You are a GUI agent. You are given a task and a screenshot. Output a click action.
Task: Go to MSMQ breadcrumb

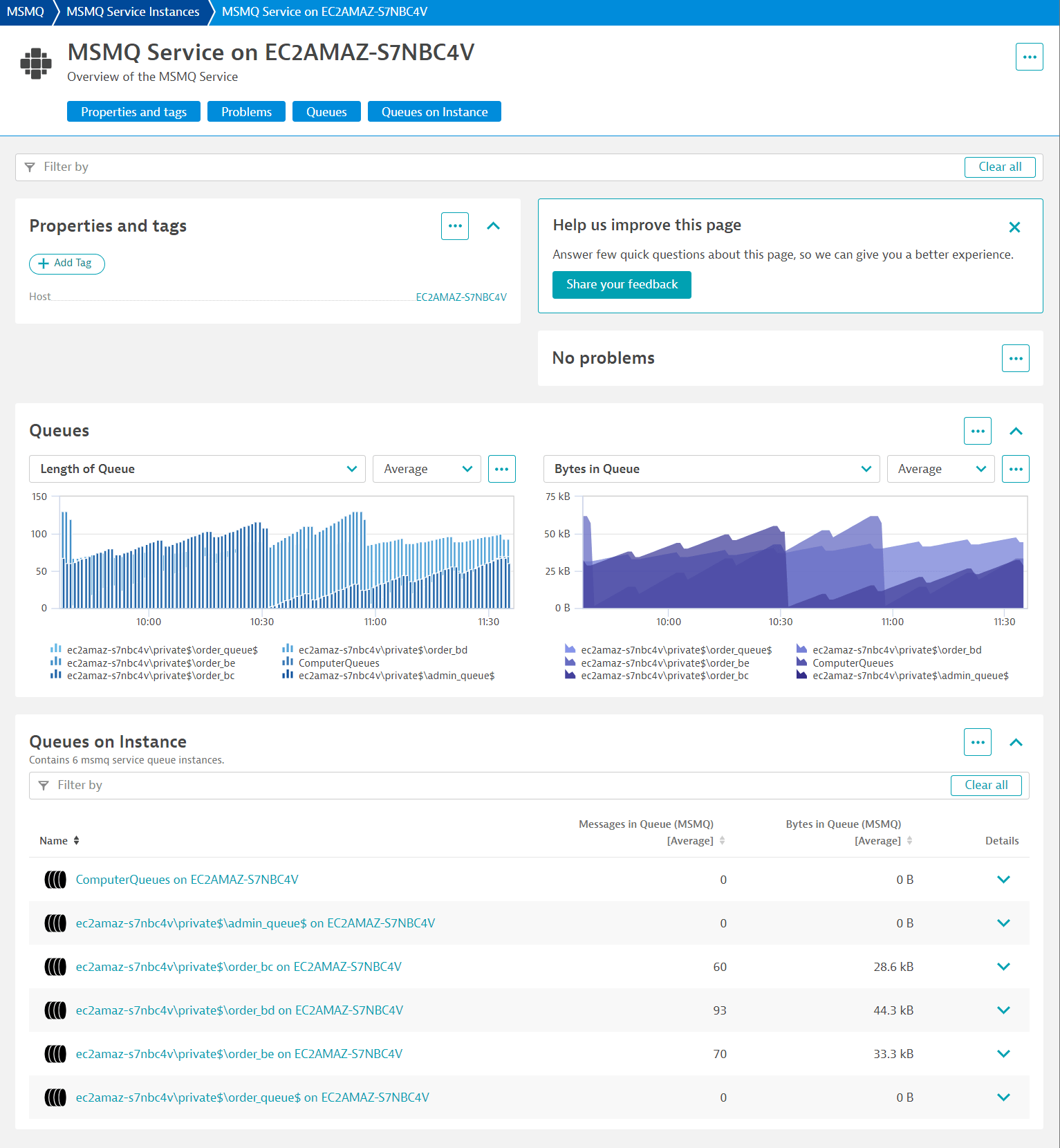coord(25,12)
